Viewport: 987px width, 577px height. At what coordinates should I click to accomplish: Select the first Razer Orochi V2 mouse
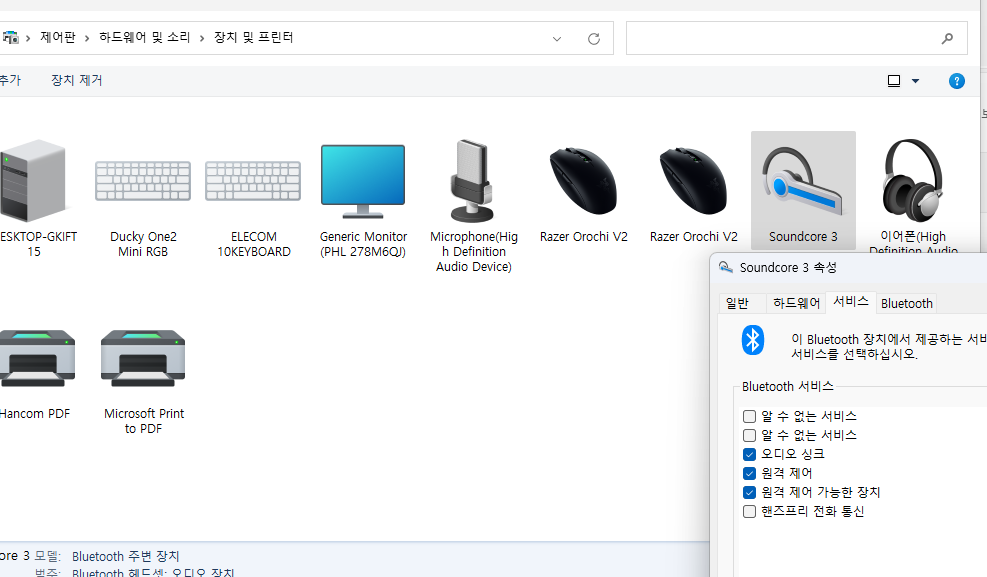pos(583,181)
